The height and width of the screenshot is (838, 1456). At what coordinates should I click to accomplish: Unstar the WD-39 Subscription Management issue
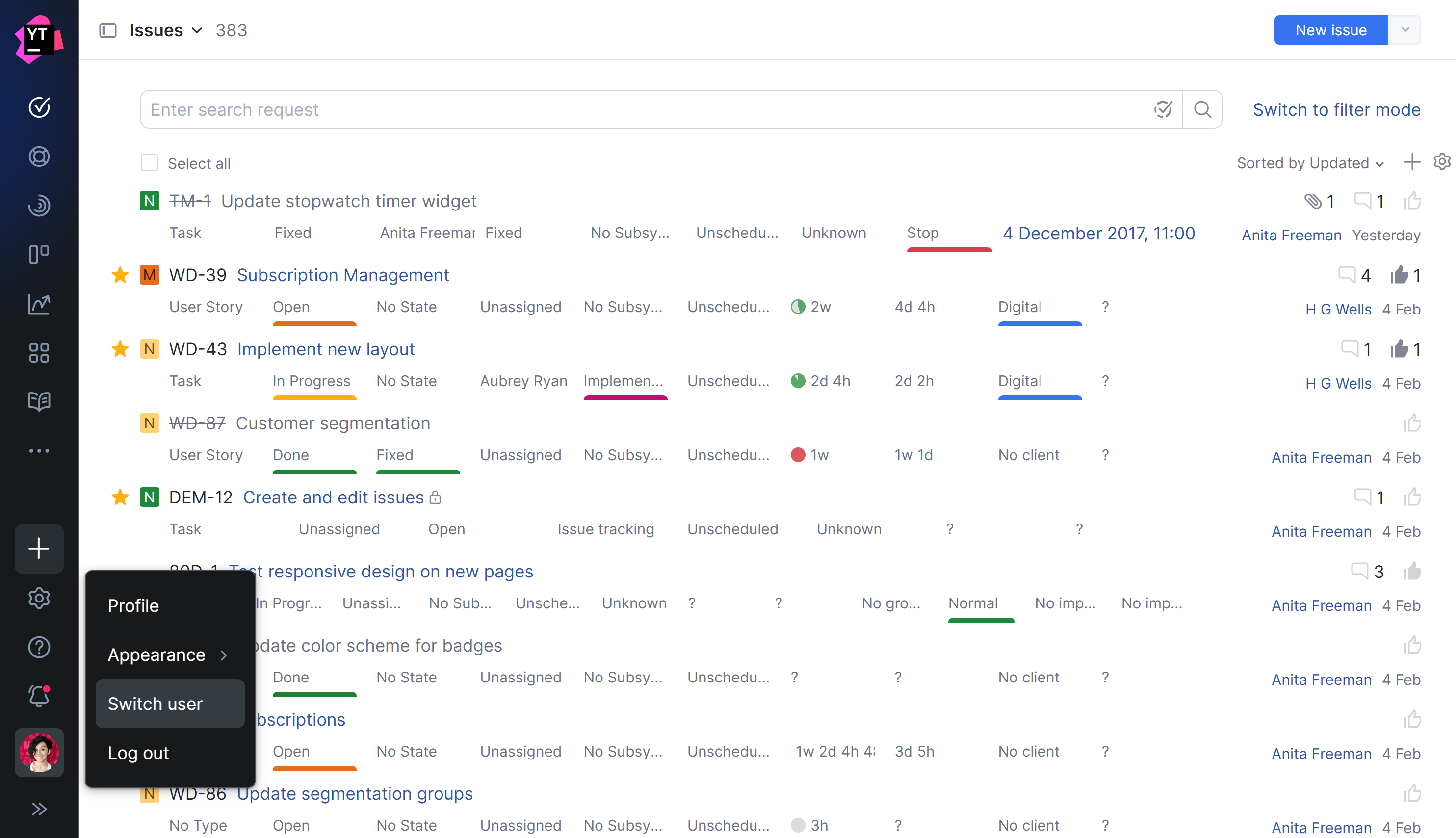[120, 275]
